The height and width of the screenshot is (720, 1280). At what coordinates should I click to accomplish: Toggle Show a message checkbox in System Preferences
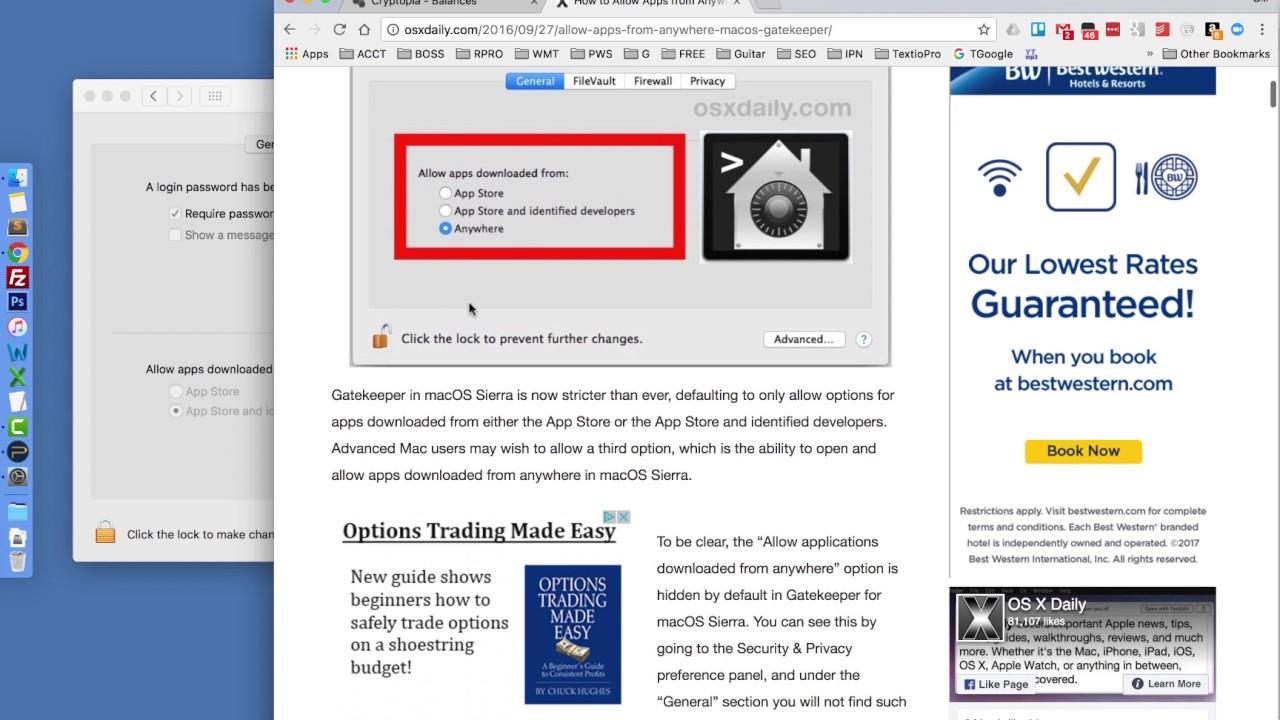click(175, 235)
